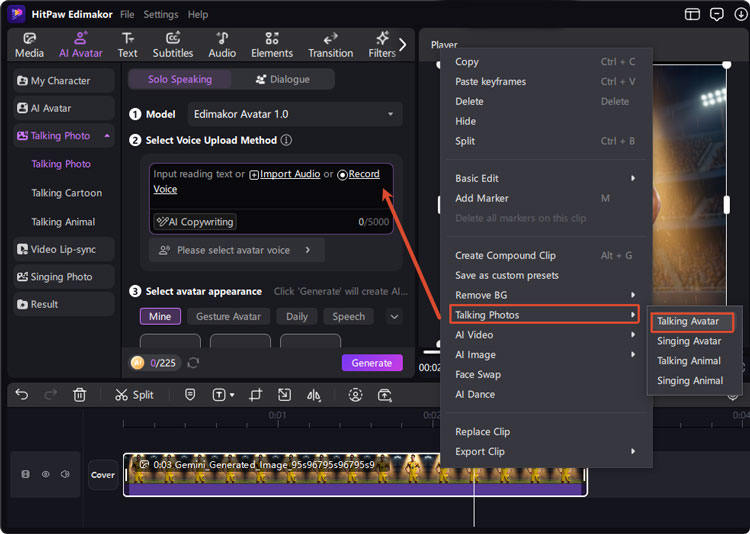This screenshot has width=750, height=534.
Task: Click the delete trash icon in timeline toolbar
Action: click(79, 395)
